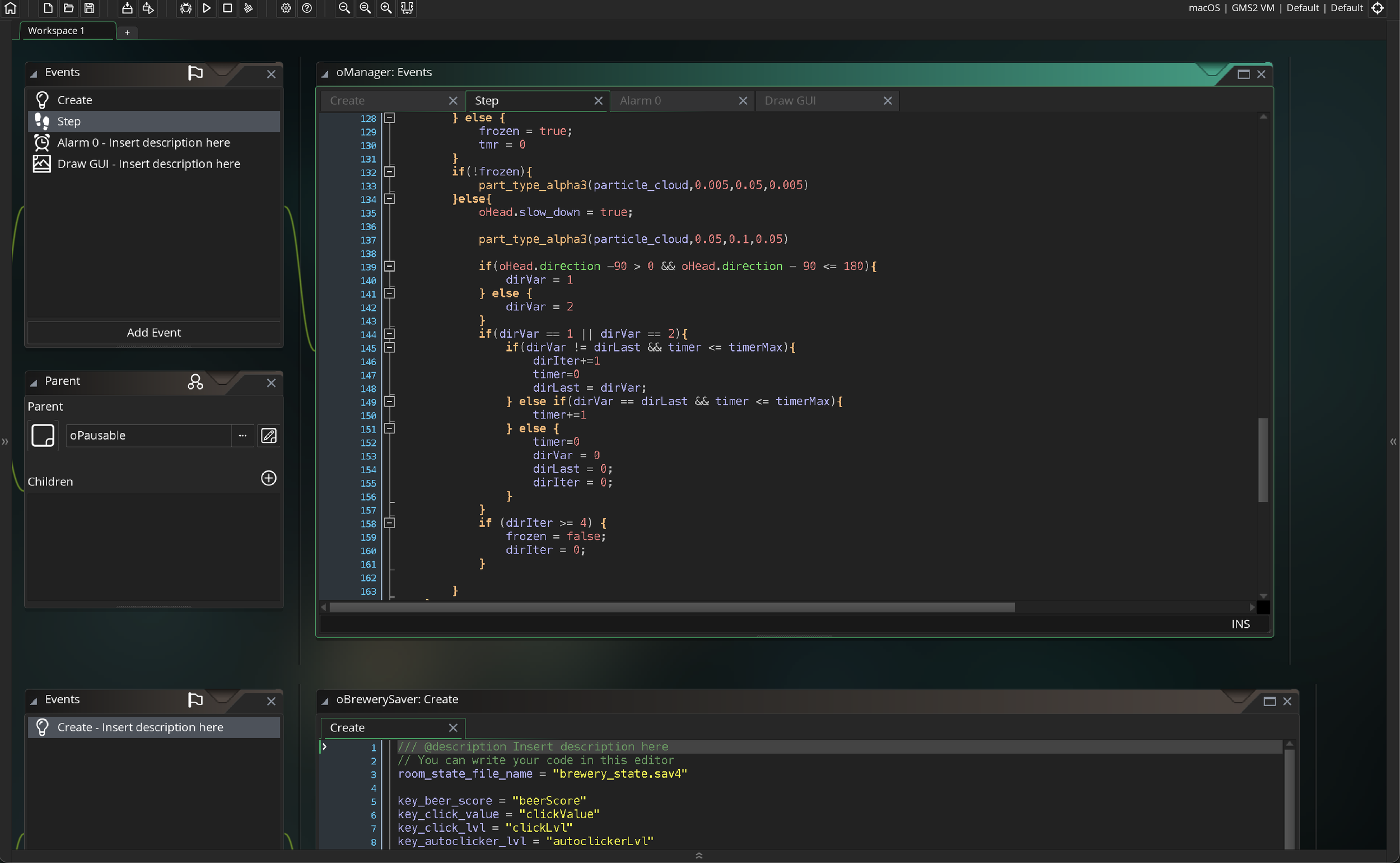Open parent selector ellipsis next to oPausable

coord(242,436)
